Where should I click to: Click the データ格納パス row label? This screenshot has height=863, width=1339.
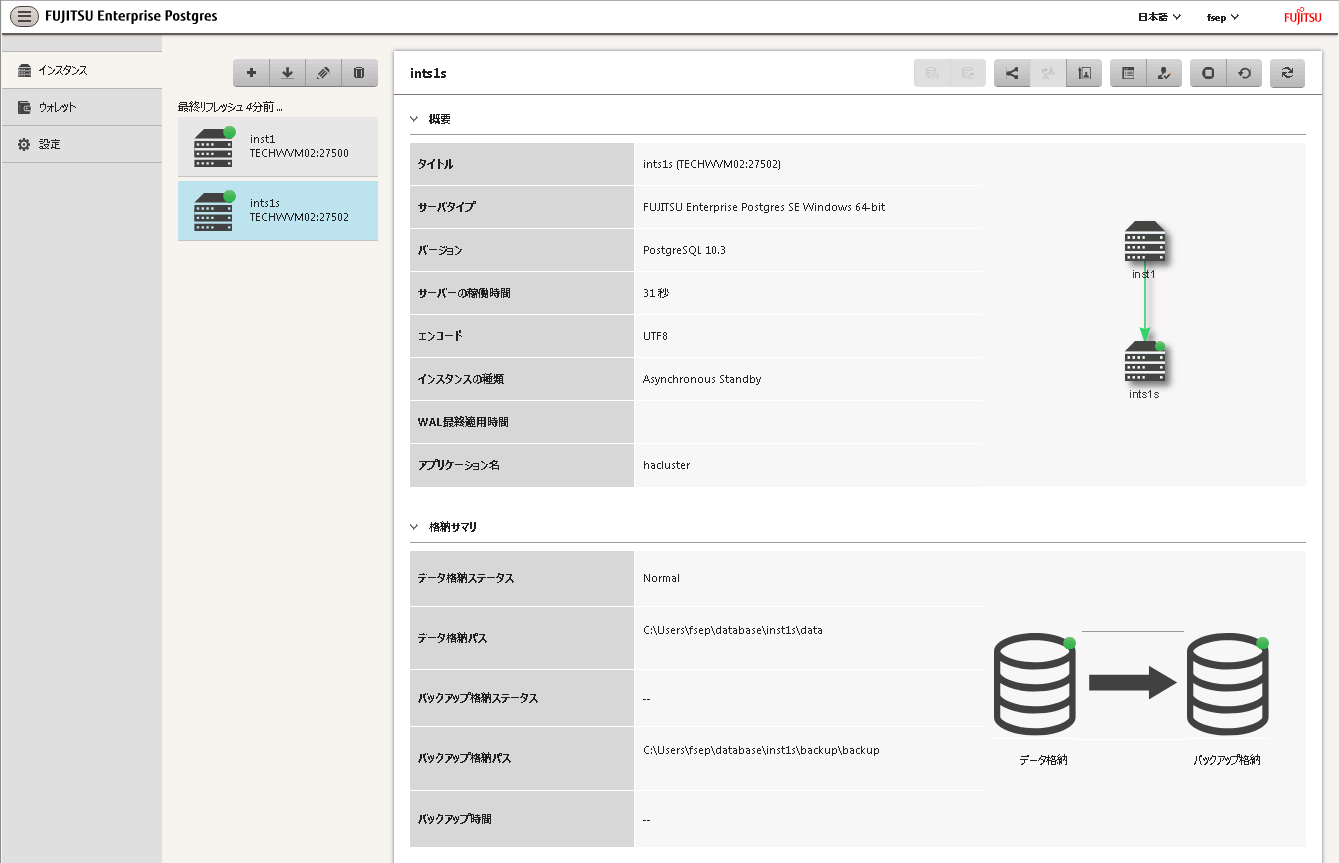coord(452,637)
